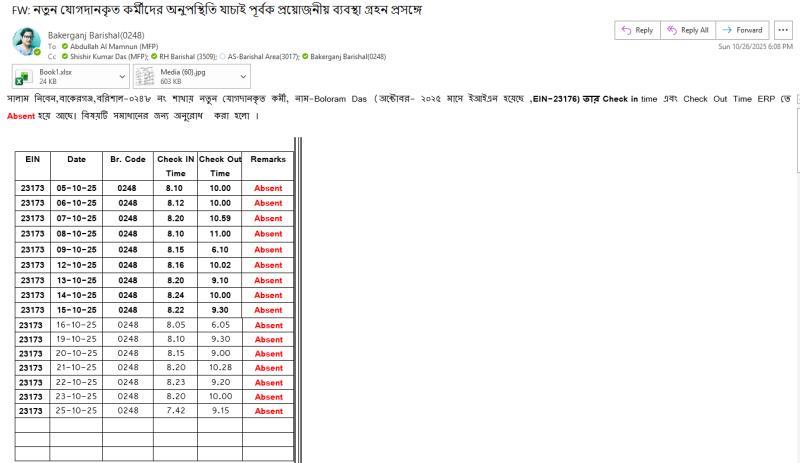Click presence icon beside Shishir Kumar Das
Image resolution: width=800 pixels, height=463 pixels.
[x=65, y=57]
